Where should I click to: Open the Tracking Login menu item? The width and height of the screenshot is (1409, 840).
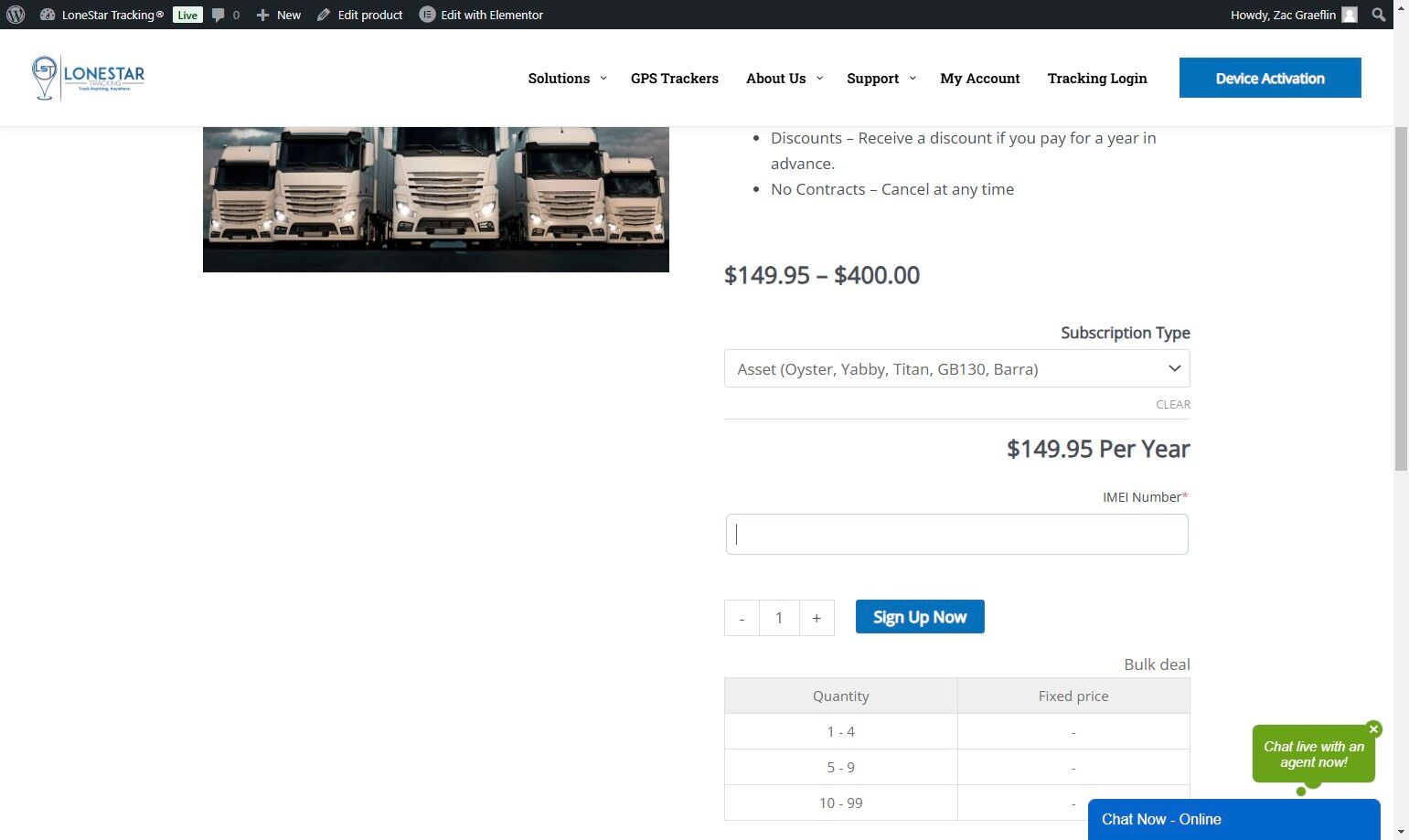click(x=1097, y=79)
